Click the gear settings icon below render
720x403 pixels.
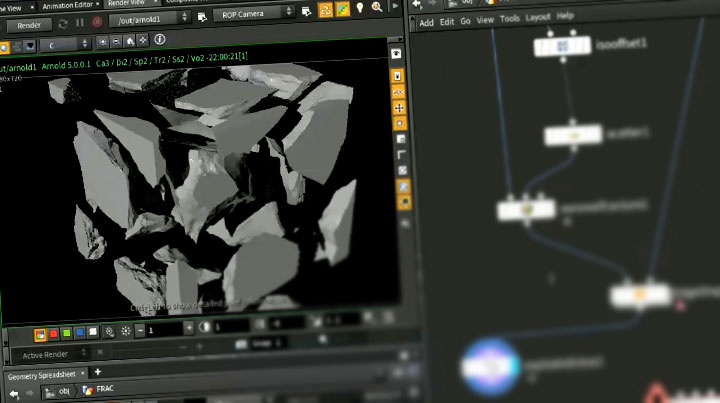coord(110,331)
